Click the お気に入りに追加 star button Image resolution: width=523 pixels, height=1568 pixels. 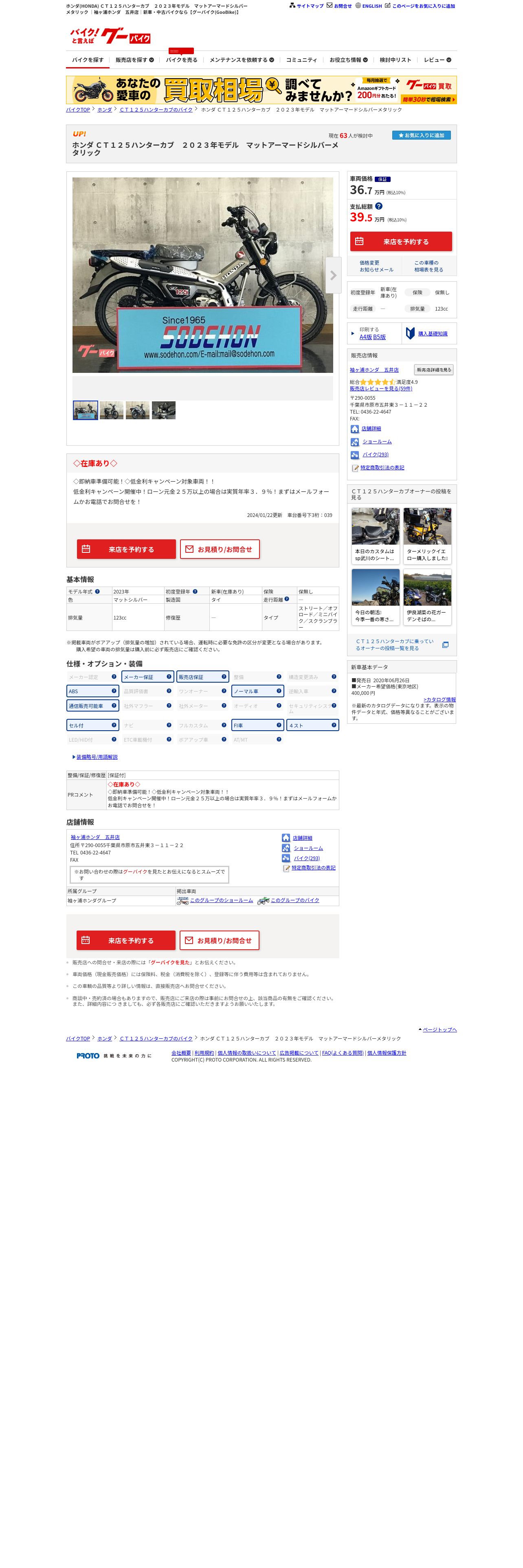coord(421,135)
